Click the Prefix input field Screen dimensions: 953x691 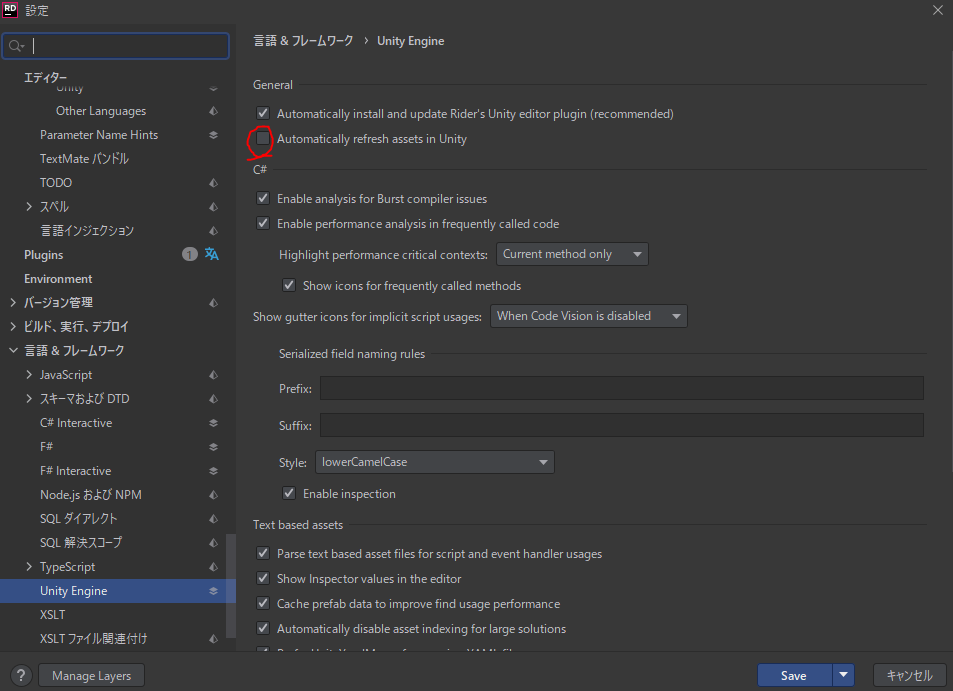(621, 388)
